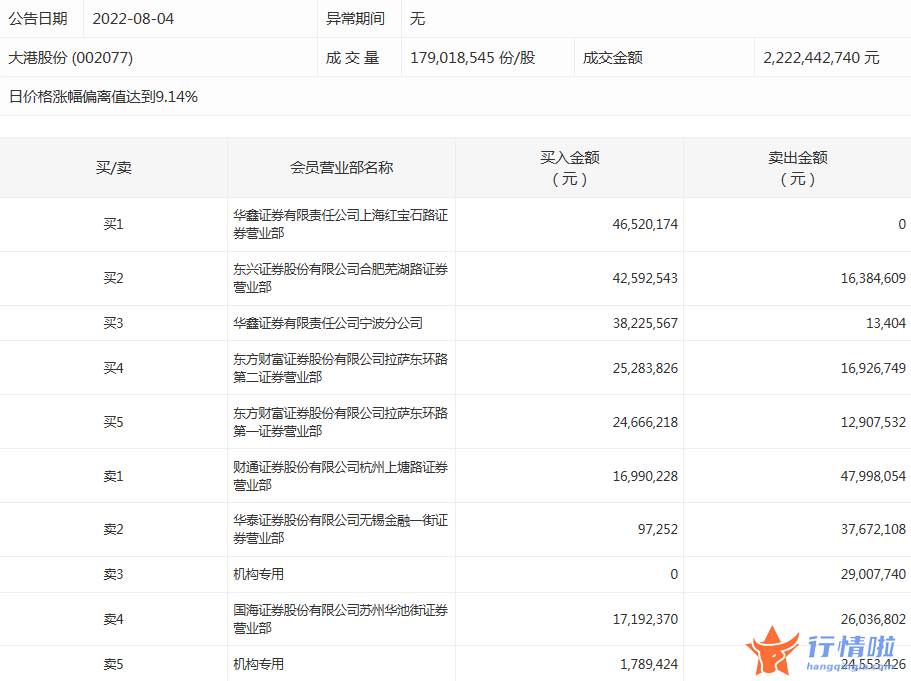911x681 pixels.
Task: Click buy amount 17,192,370
Action: [645, 619]
